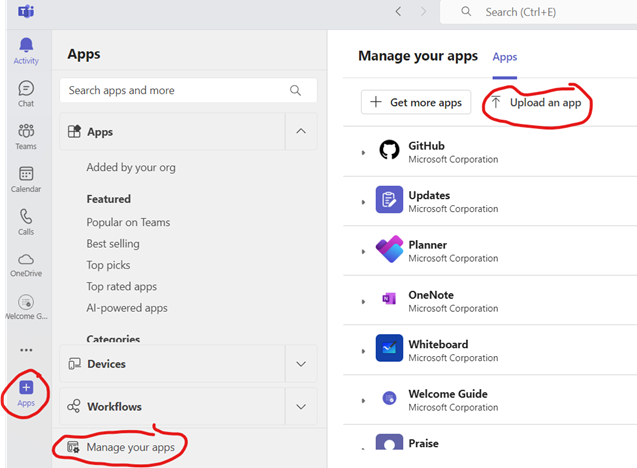Navigate back using the back arrow
The height and width of the screenshot is (468, 637).
[398, 12]
